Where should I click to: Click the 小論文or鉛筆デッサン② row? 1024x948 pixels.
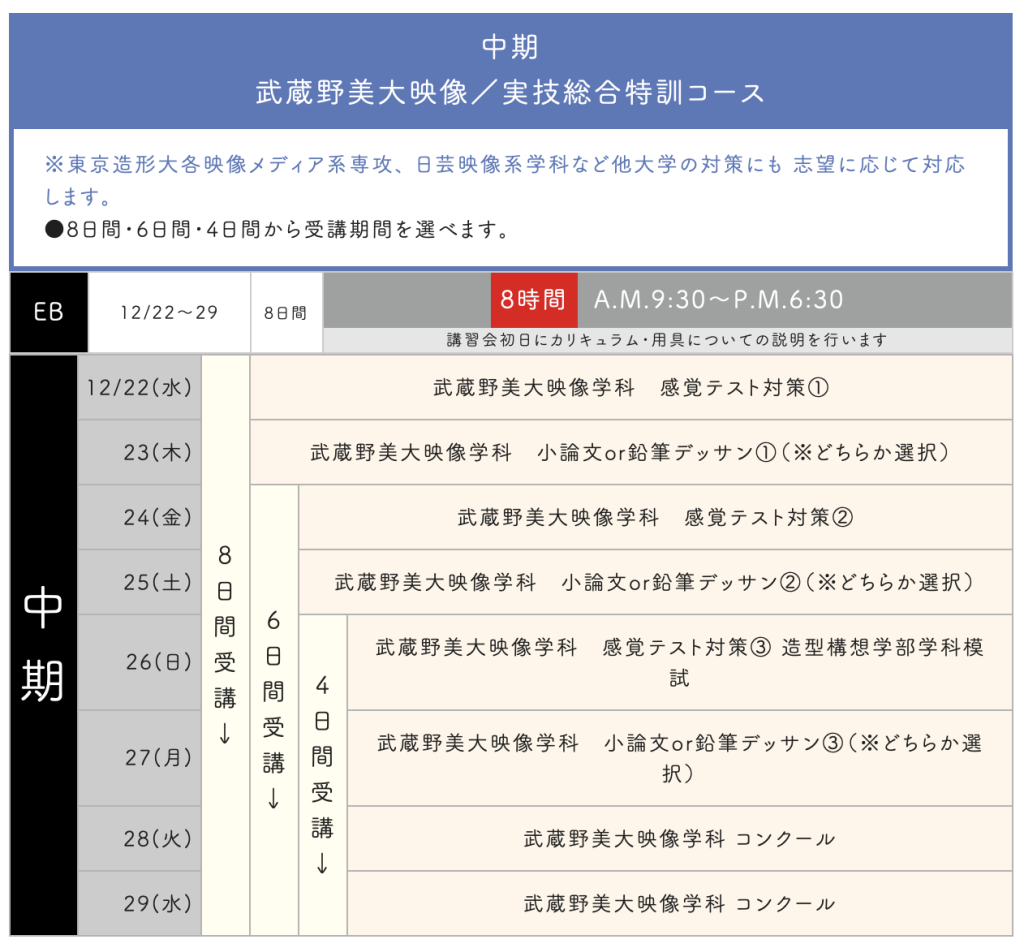click(656, 582)
